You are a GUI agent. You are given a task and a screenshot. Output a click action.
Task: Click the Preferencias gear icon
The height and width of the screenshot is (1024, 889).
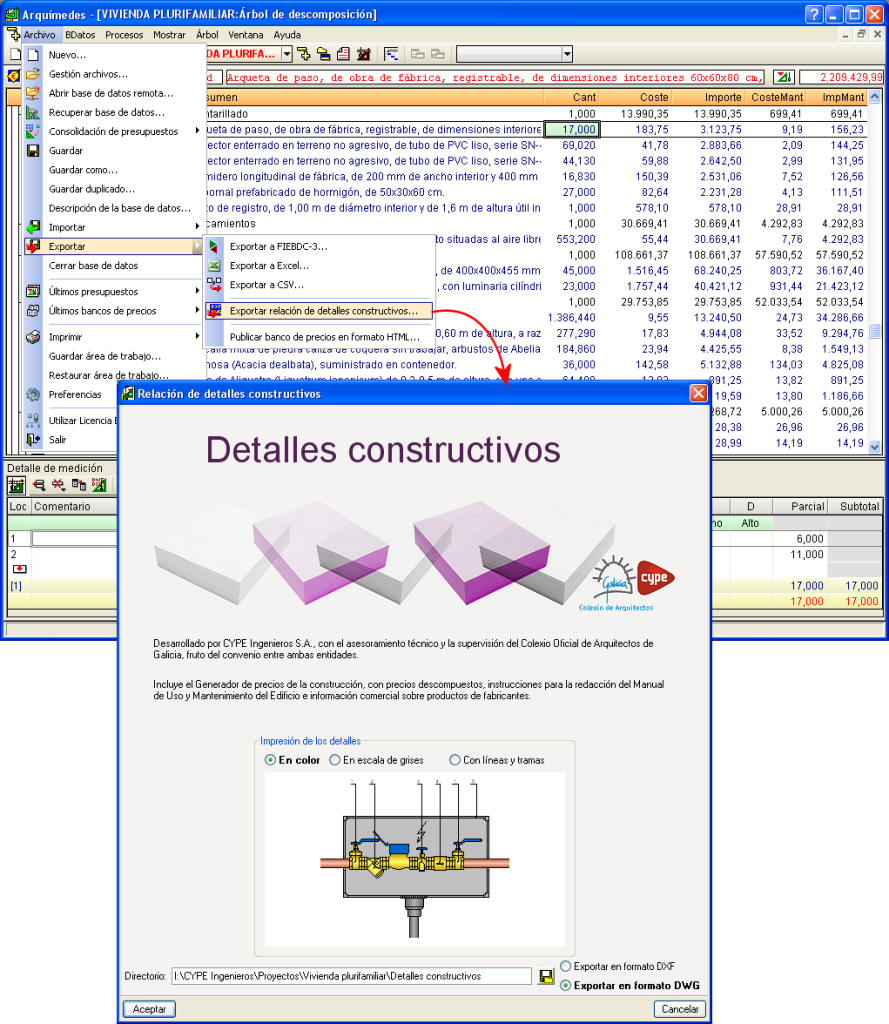(33, 394)
